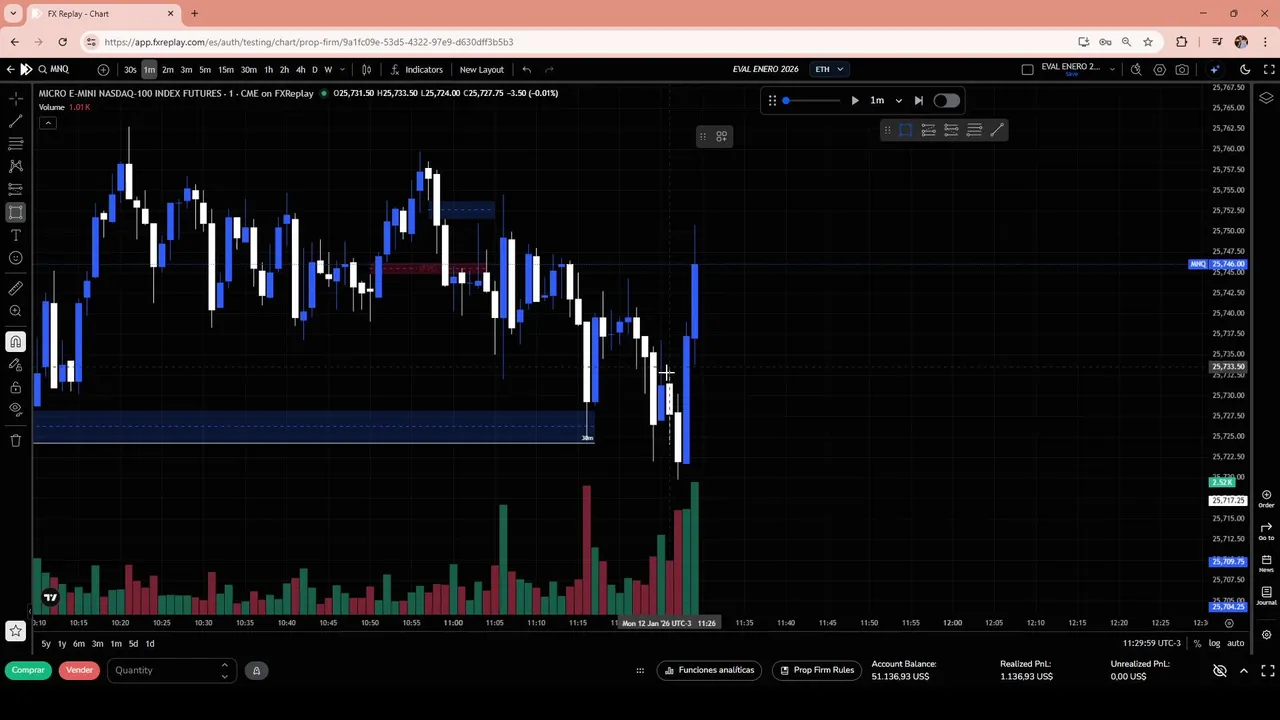Open quick search icon in top toolbar
This screenshot has height=720, width=1280.
(x=1136, y=69)
